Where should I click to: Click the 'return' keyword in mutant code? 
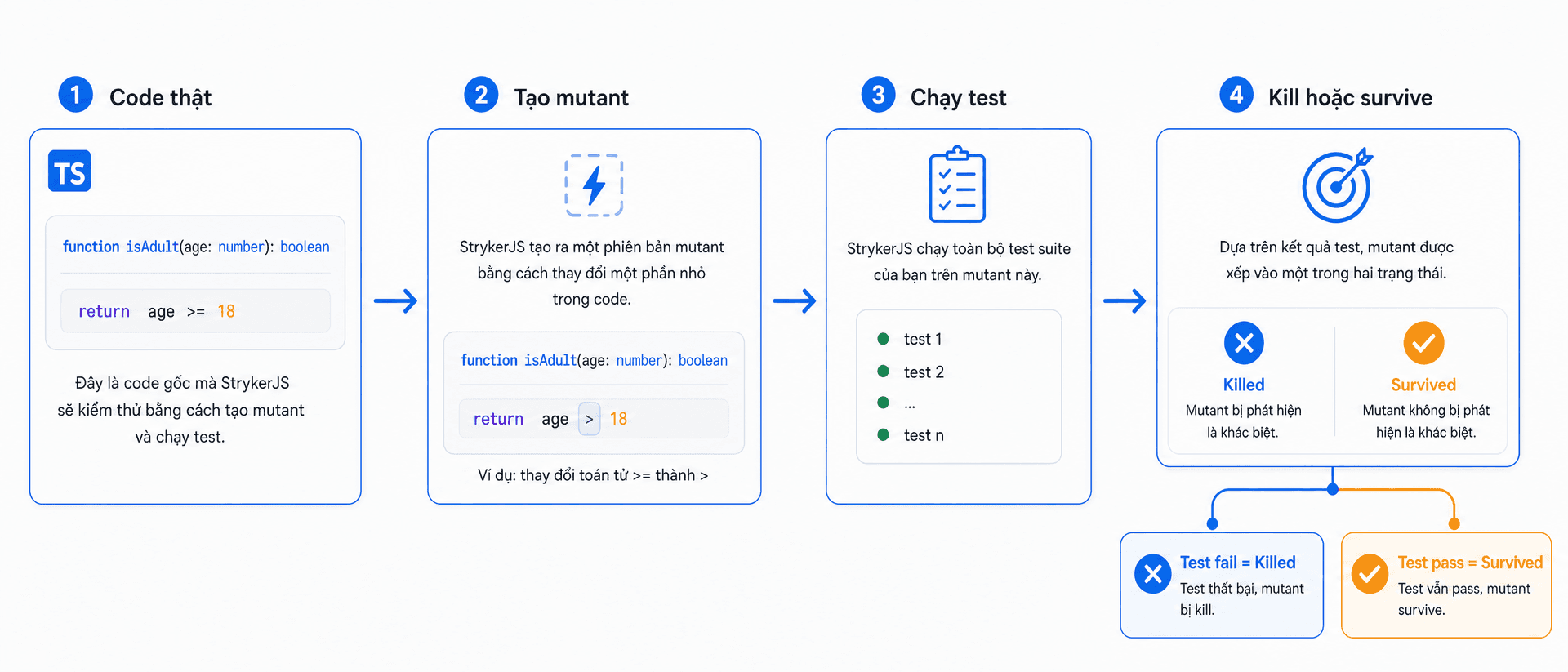pyautogui.click(x=498, y=419)
